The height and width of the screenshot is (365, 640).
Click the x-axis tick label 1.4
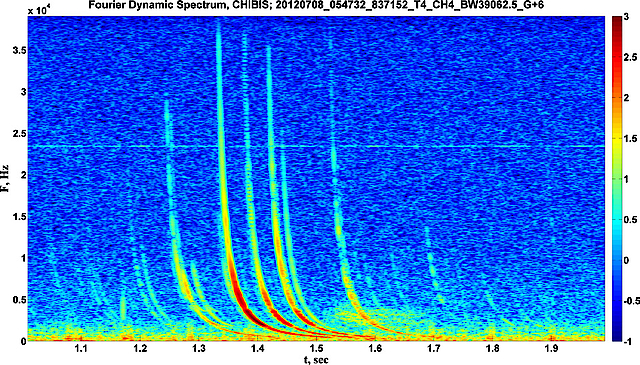258,348
